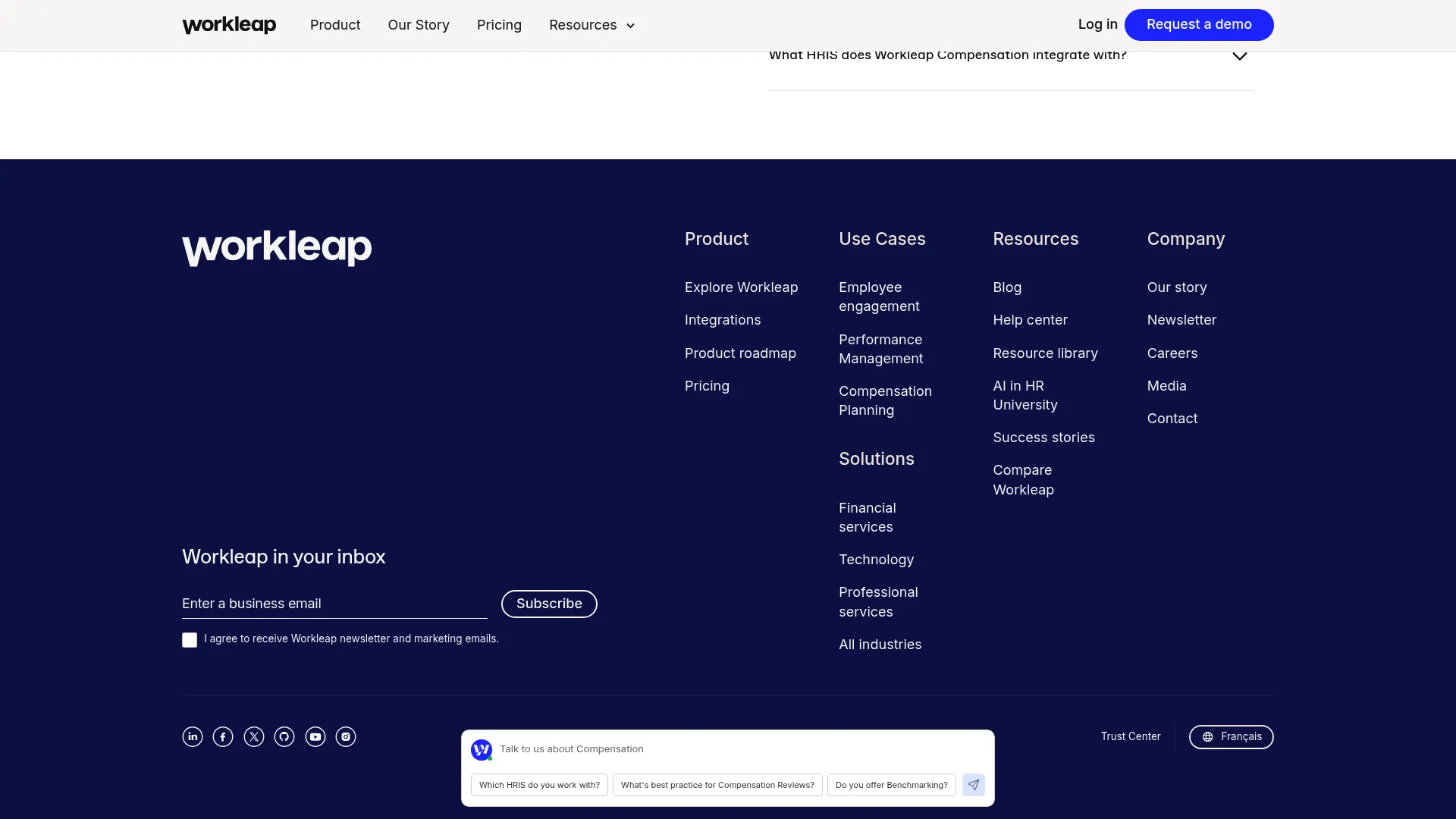The height and width of the screenshot is (819, 1456).
Task: Focus the business email input field
Action: (334, 604)
